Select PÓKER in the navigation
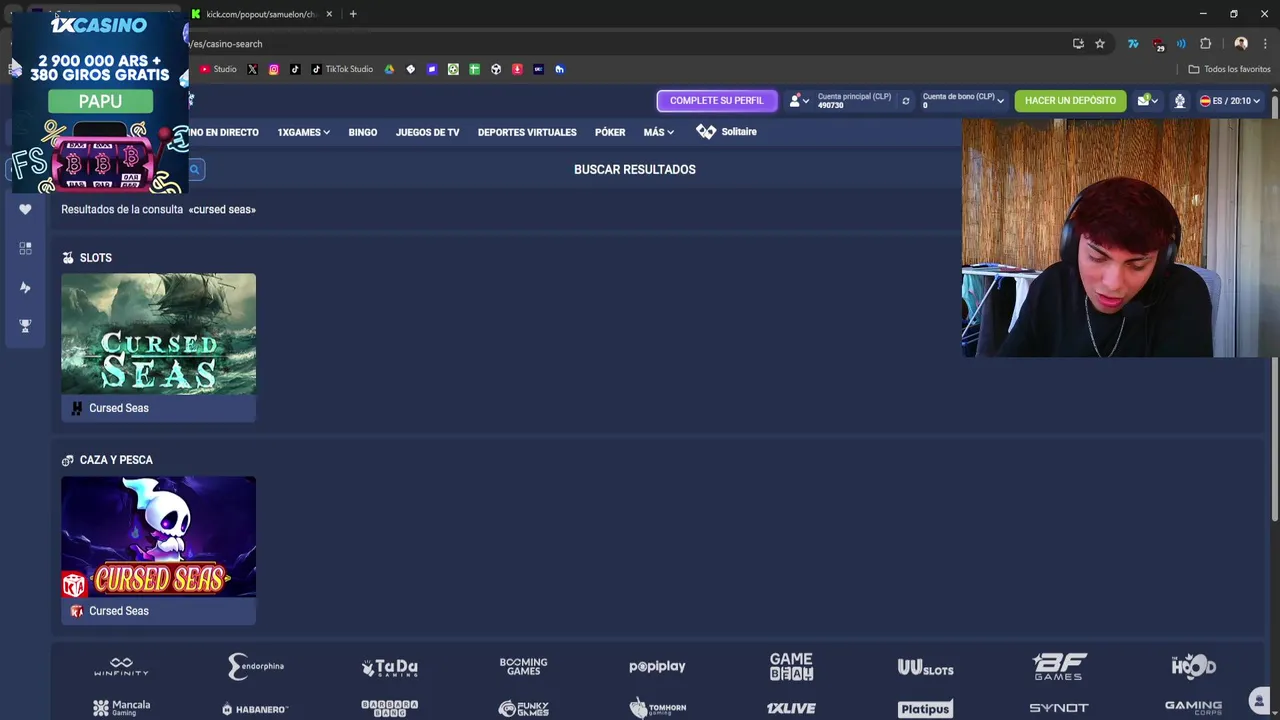The image size is (1280, 720). coord(610,132)
